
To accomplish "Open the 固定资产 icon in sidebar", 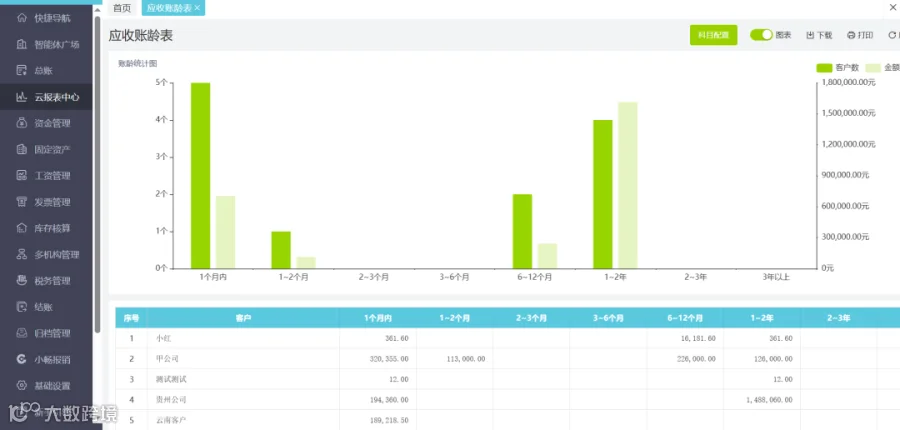I will (x=22, y=149).
